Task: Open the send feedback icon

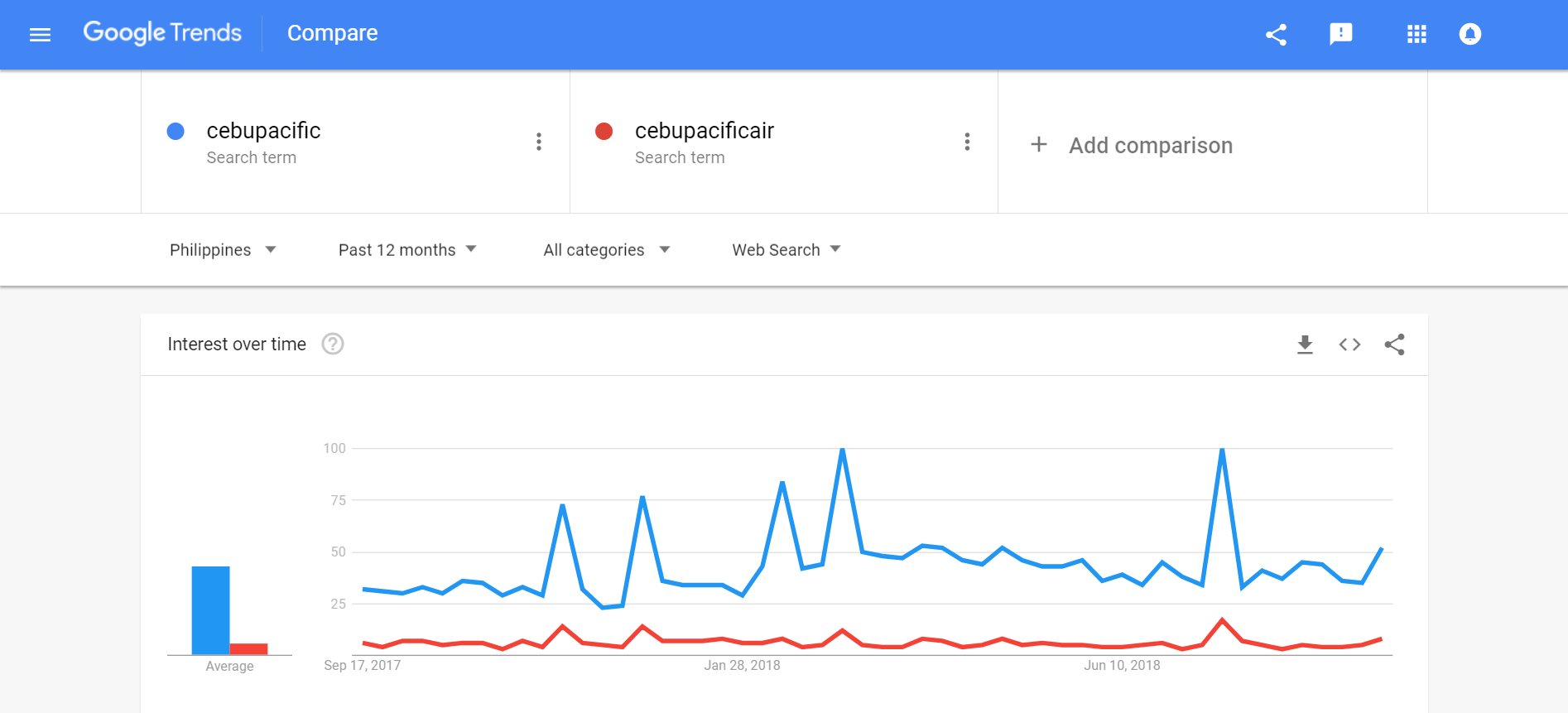Action: (1340, 34)
